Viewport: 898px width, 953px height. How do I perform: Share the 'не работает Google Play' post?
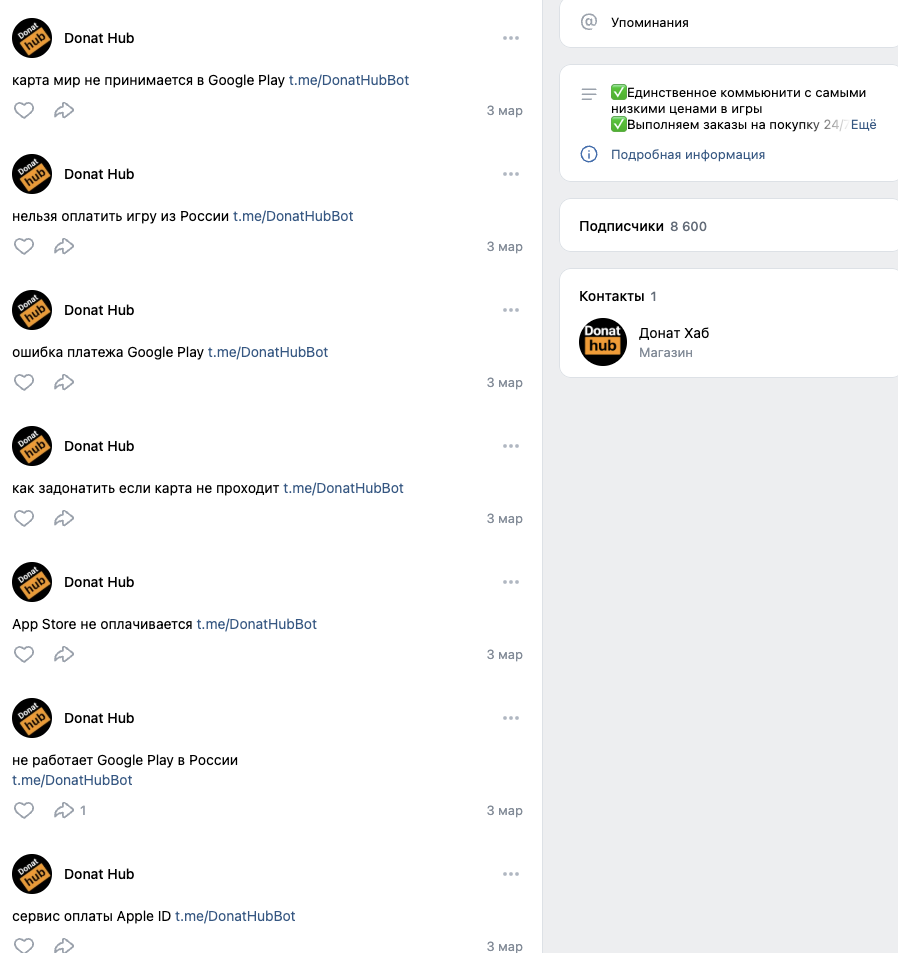click(x=64, y=810)
